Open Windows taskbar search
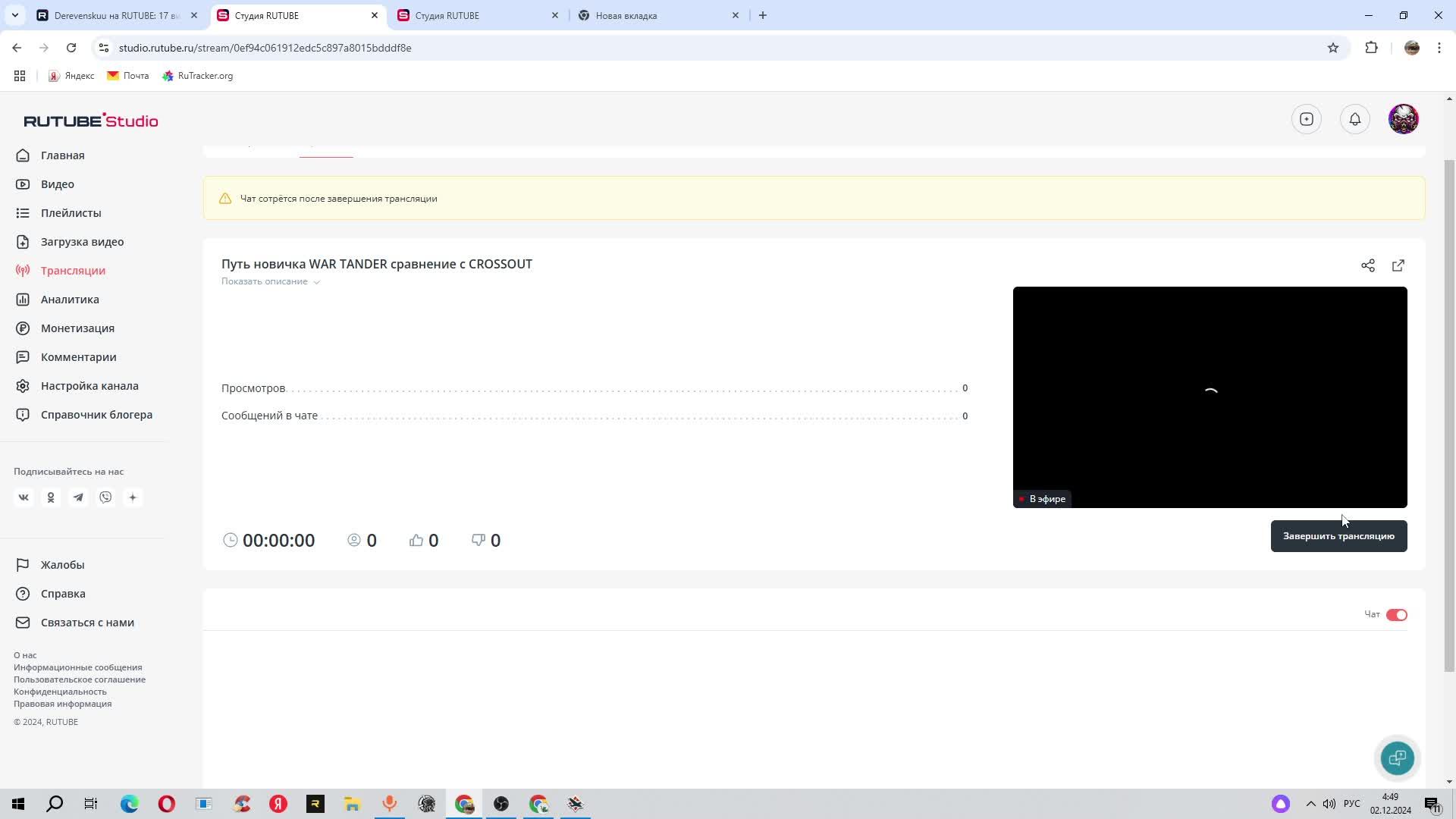The height and width of the screenshot is (819, 1456). [55, 804]
